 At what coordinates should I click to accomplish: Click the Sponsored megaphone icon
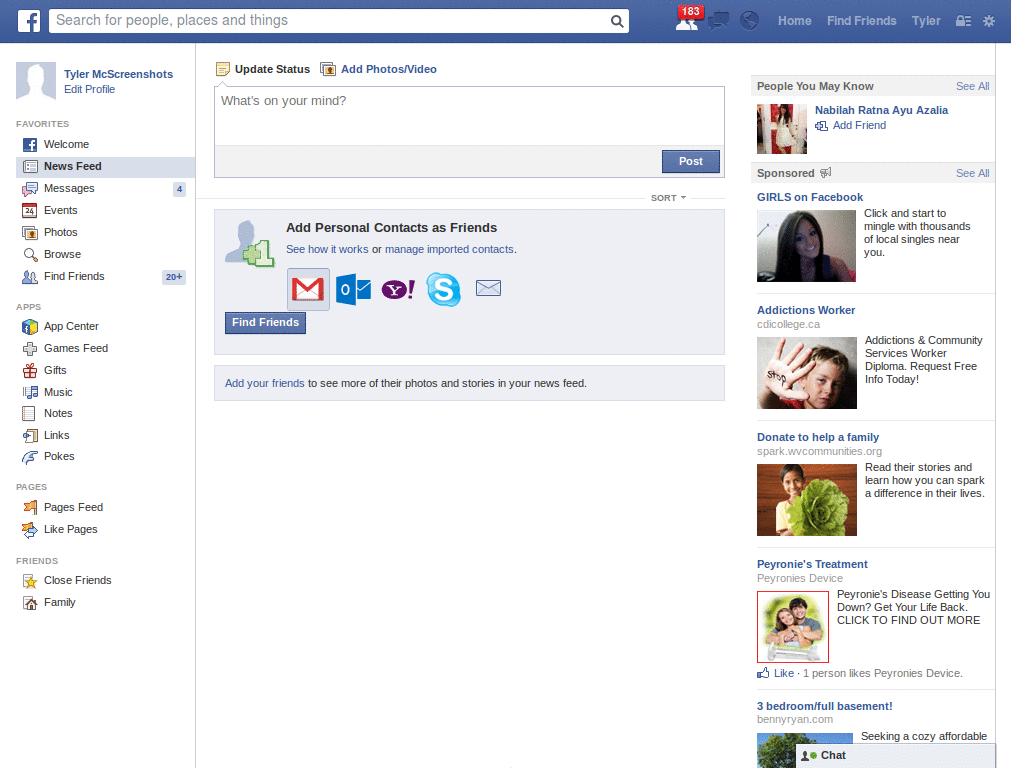[825, 172]
